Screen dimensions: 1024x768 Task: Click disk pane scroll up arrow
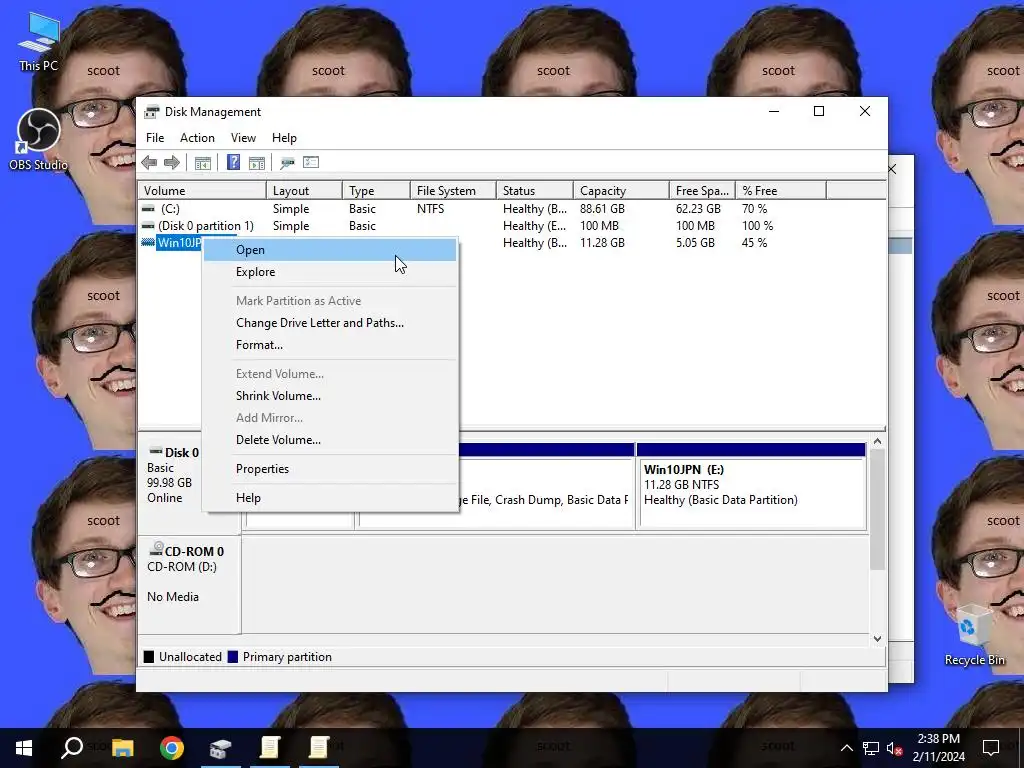[x=878, y=441]
